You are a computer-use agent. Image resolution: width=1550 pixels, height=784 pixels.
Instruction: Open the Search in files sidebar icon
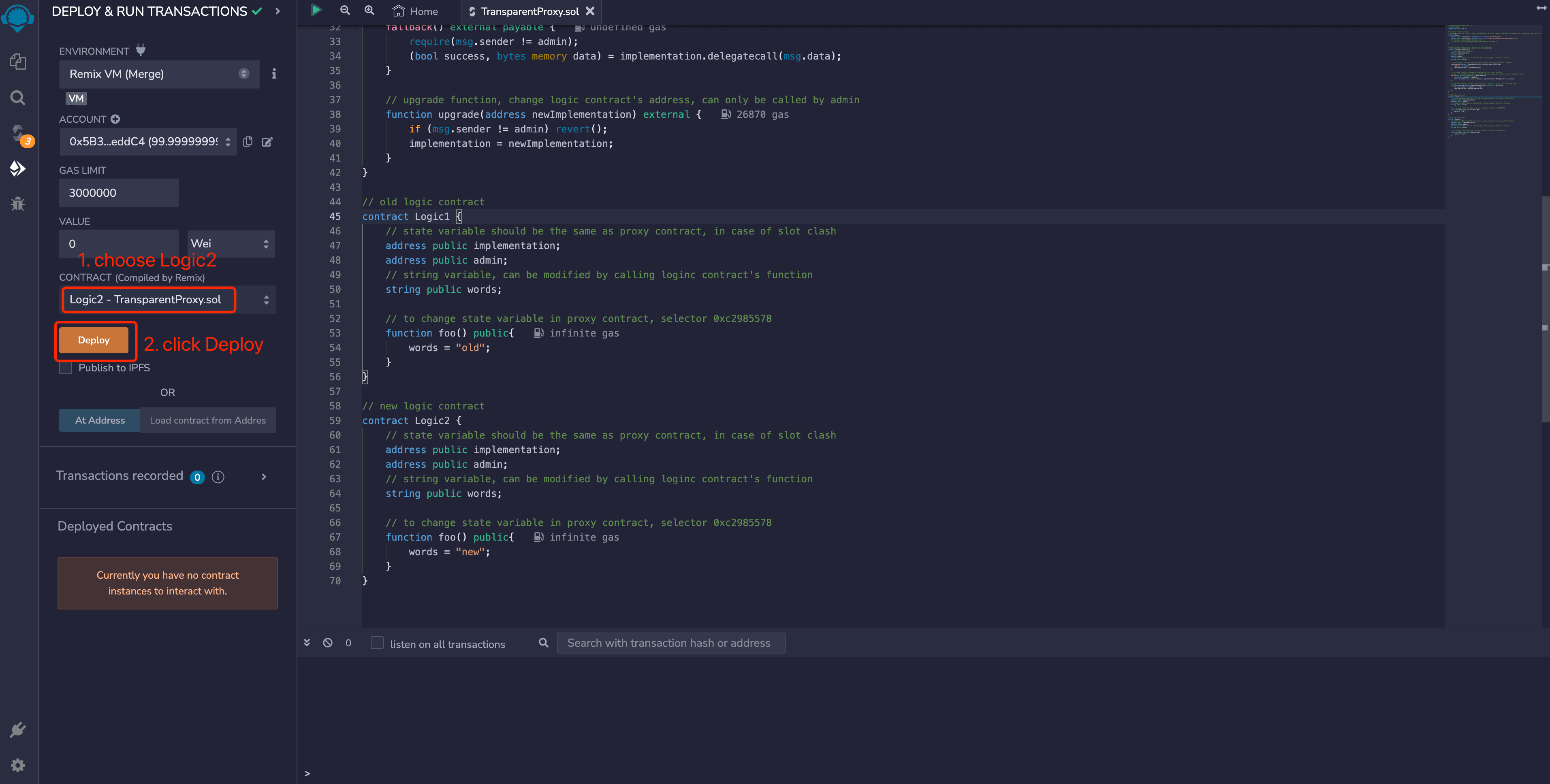coord(17,98)
